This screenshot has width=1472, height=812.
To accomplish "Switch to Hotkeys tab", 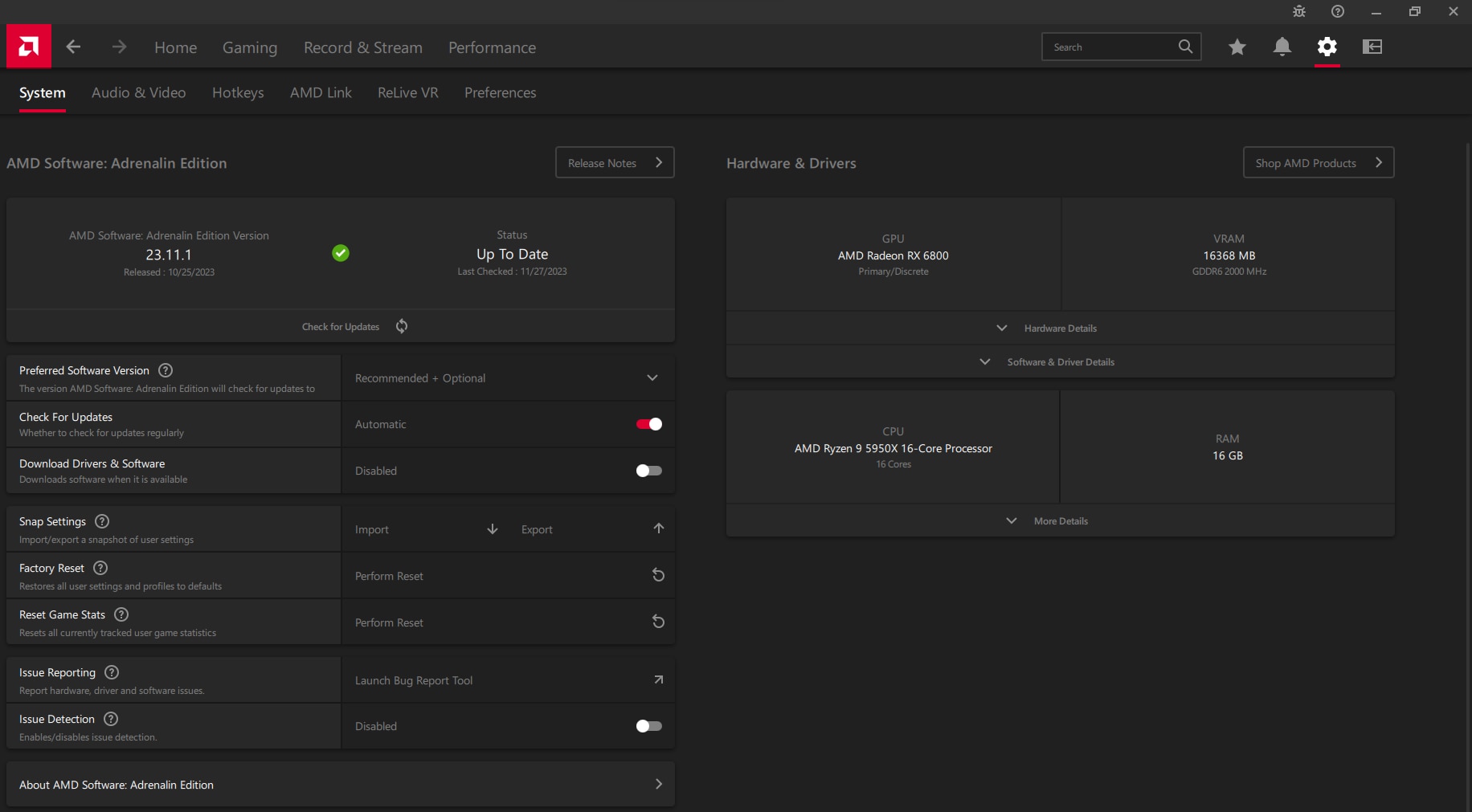I will click(x=238, y=92).
